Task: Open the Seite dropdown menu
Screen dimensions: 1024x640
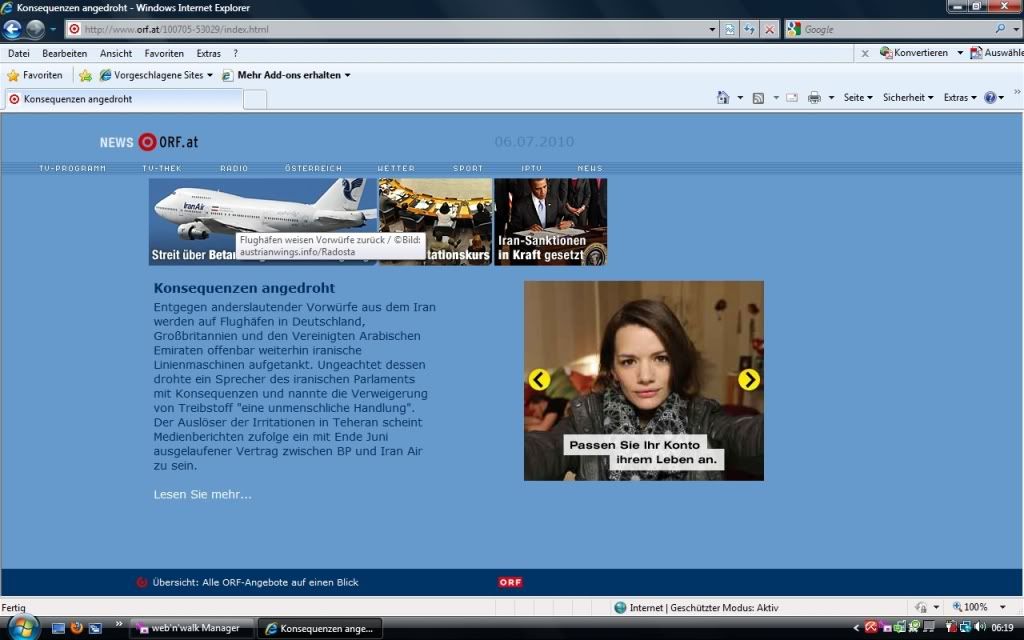Action: tap(858, 98)
